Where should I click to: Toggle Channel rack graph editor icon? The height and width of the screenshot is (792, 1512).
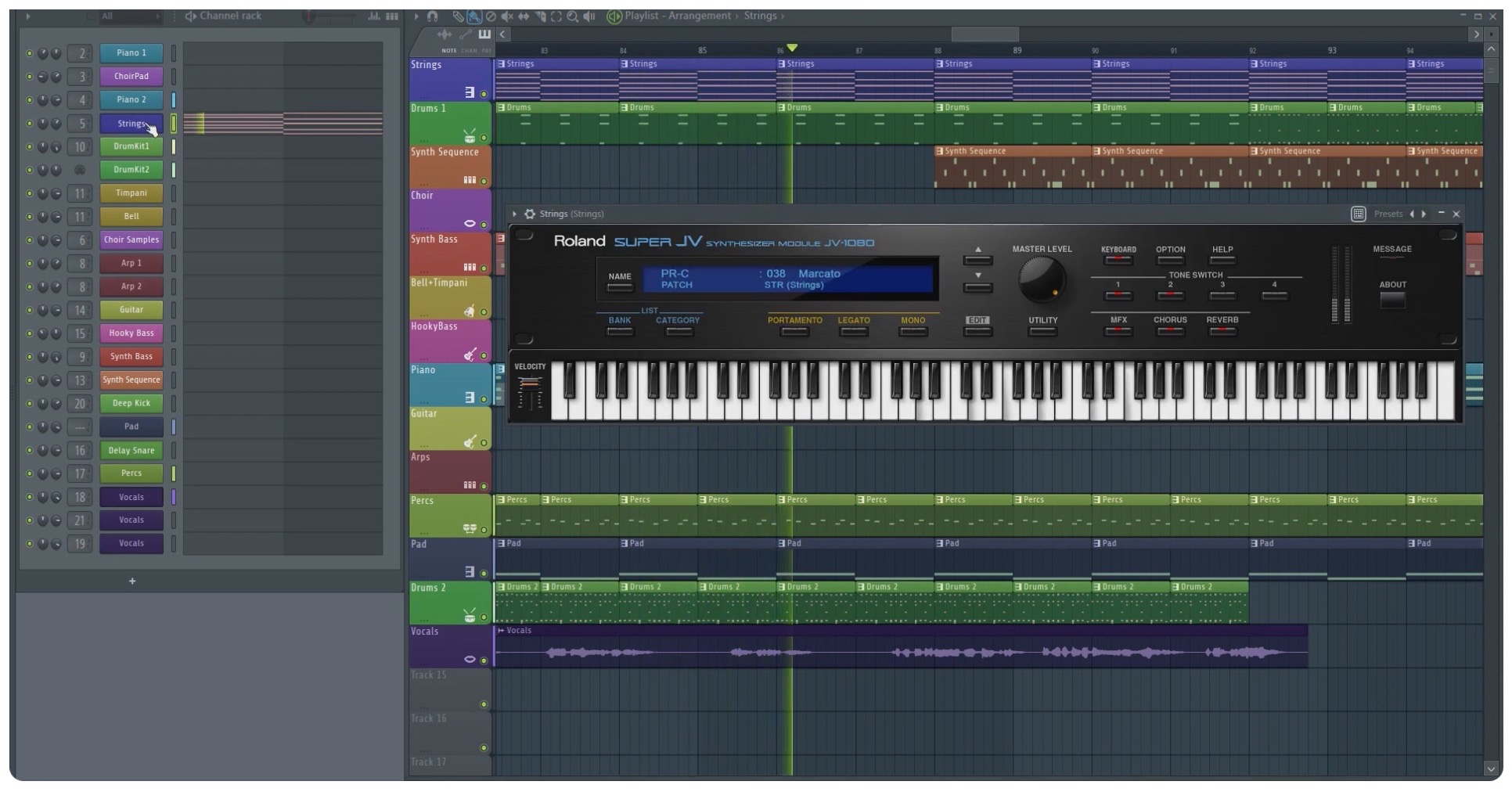pyautogui.click(x=374, y=16)
